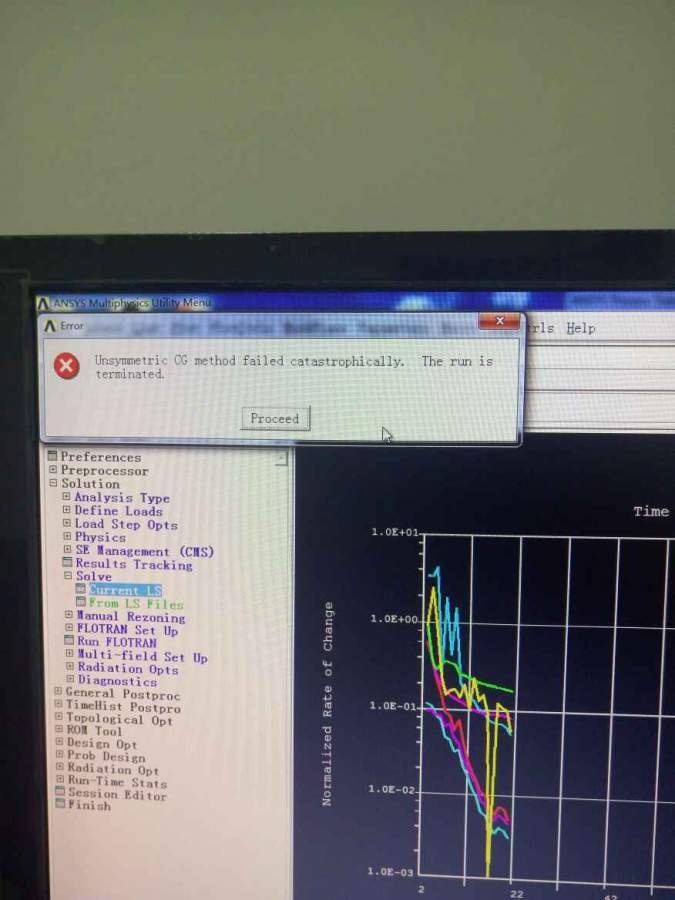Expand the ROM Tool branch

pos(59,729)
